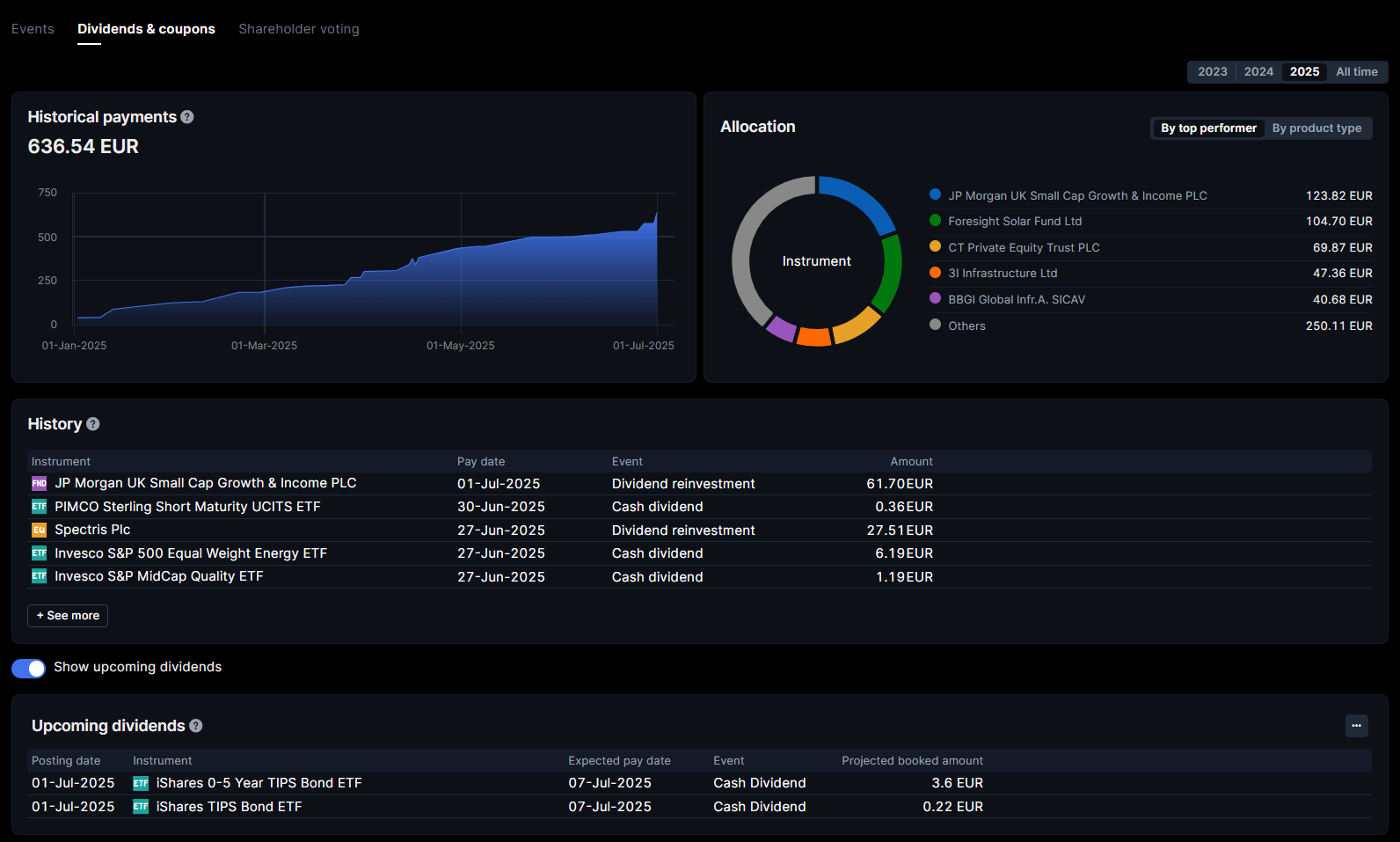This screenshot has width=1400, height=842.
Task: Switch to Shareholder voting tab
Action: 299,29
